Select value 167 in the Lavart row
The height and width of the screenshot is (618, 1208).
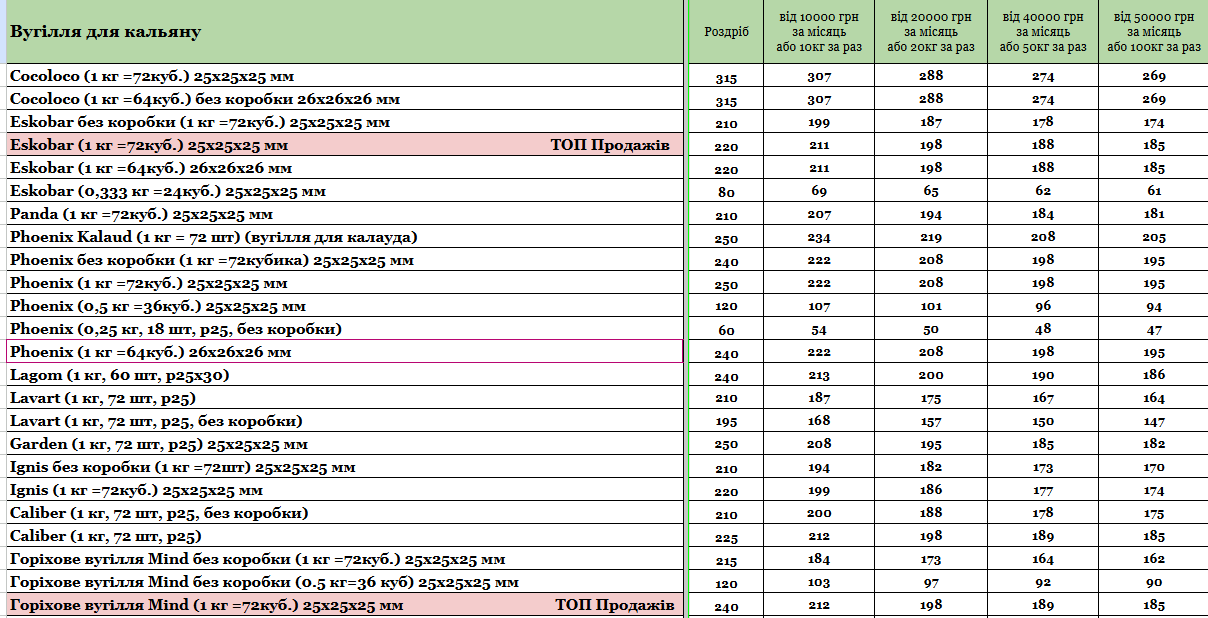[1042, 399]
